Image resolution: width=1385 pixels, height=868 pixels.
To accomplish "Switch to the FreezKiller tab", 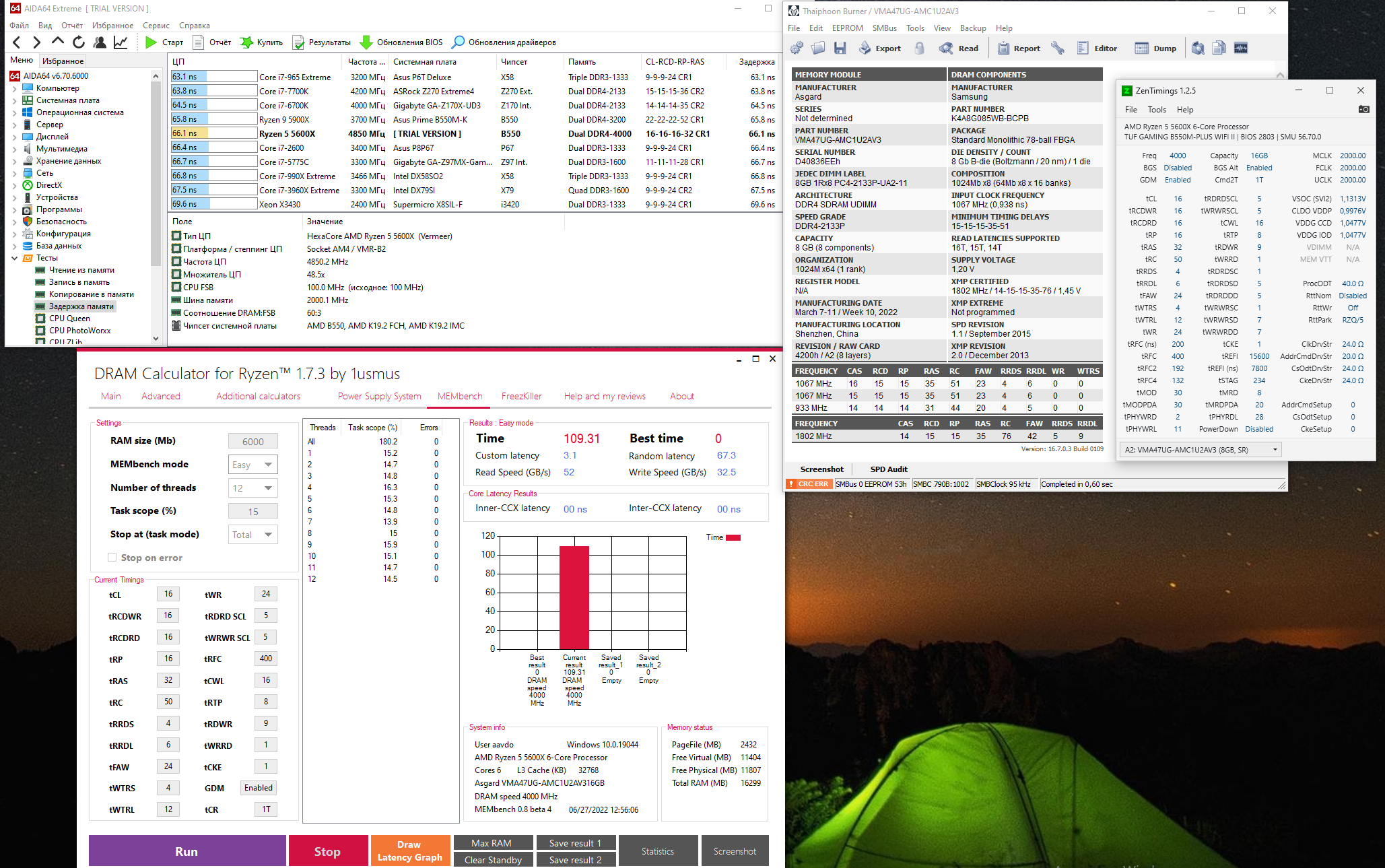I will tap(521, 397).
